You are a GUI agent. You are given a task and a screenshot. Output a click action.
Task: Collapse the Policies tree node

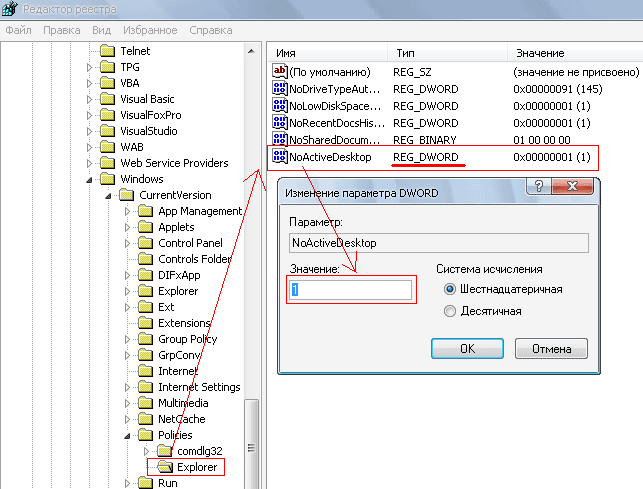tap(127, 436)
